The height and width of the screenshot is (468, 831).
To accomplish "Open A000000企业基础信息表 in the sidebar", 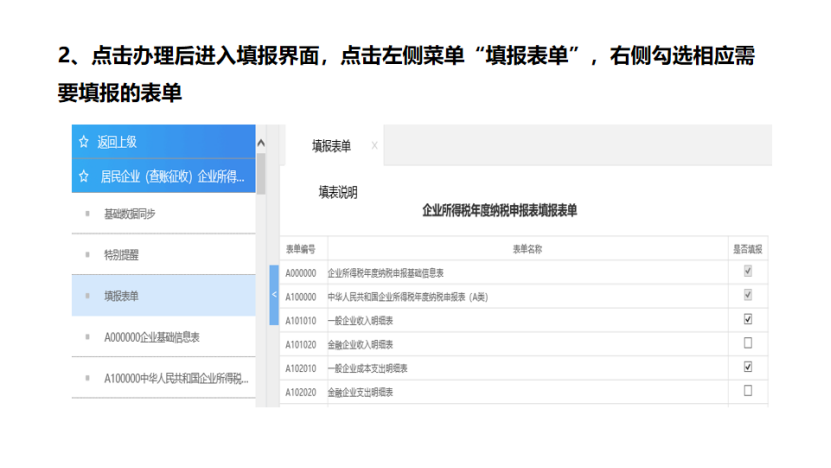I will pyautogui.click(x=152, y=337).
